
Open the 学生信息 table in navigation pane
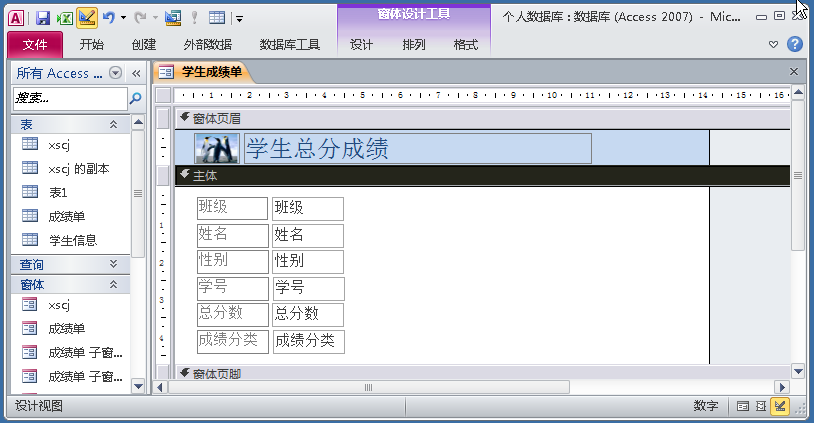(72, 240)
